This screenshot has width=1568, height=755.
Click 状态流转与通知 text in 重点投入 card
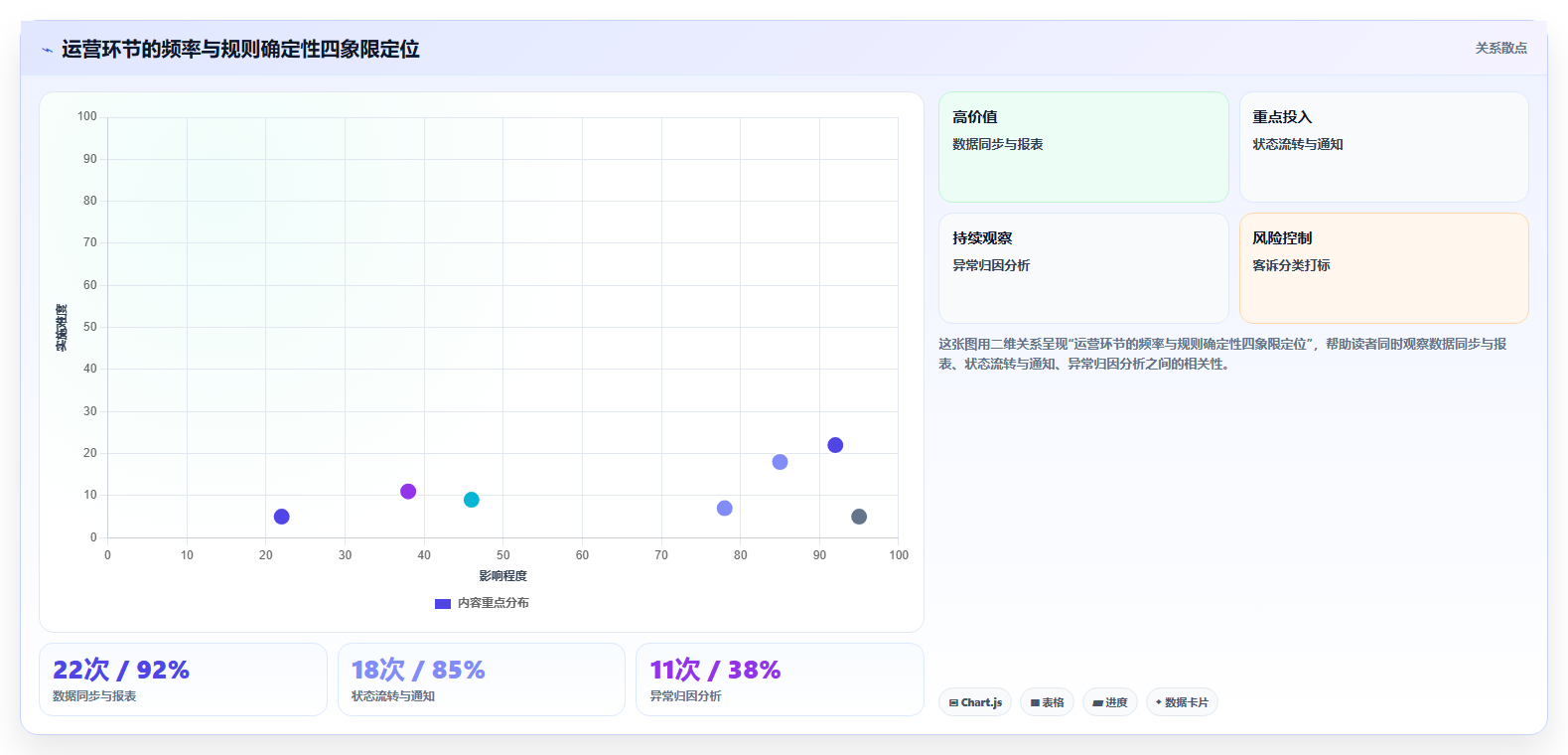coord(1297,144)
